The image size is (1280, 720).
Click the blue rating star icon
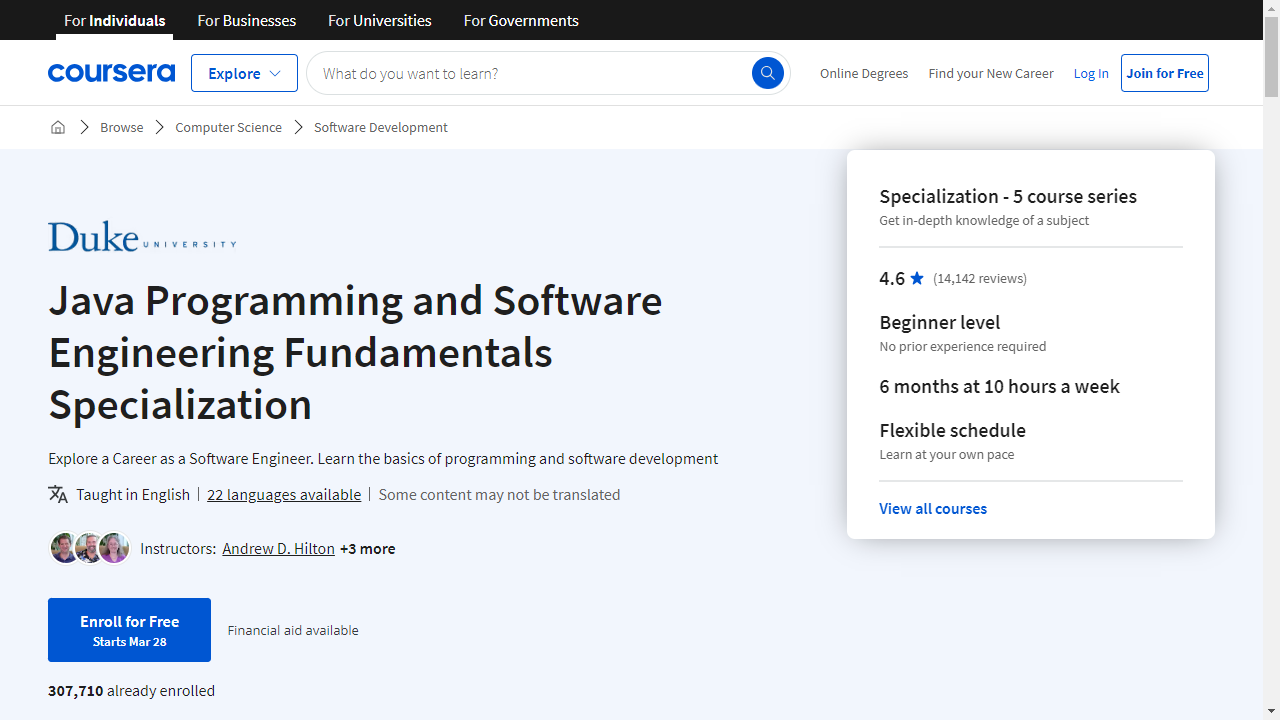point(917,278)
